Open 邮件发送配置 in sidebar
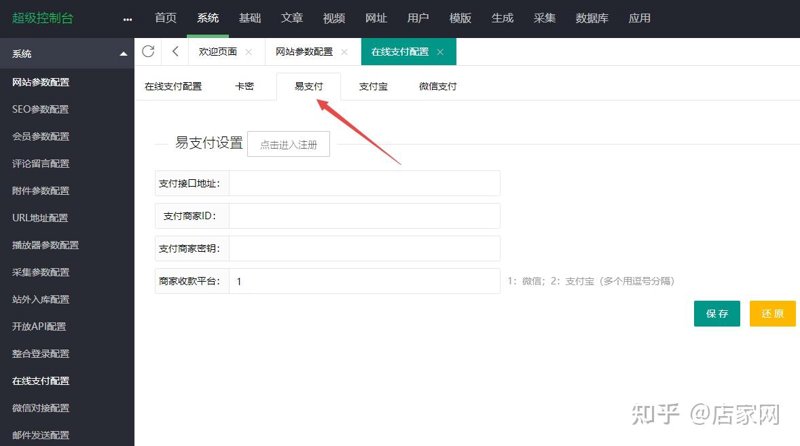 click(40, 435)
